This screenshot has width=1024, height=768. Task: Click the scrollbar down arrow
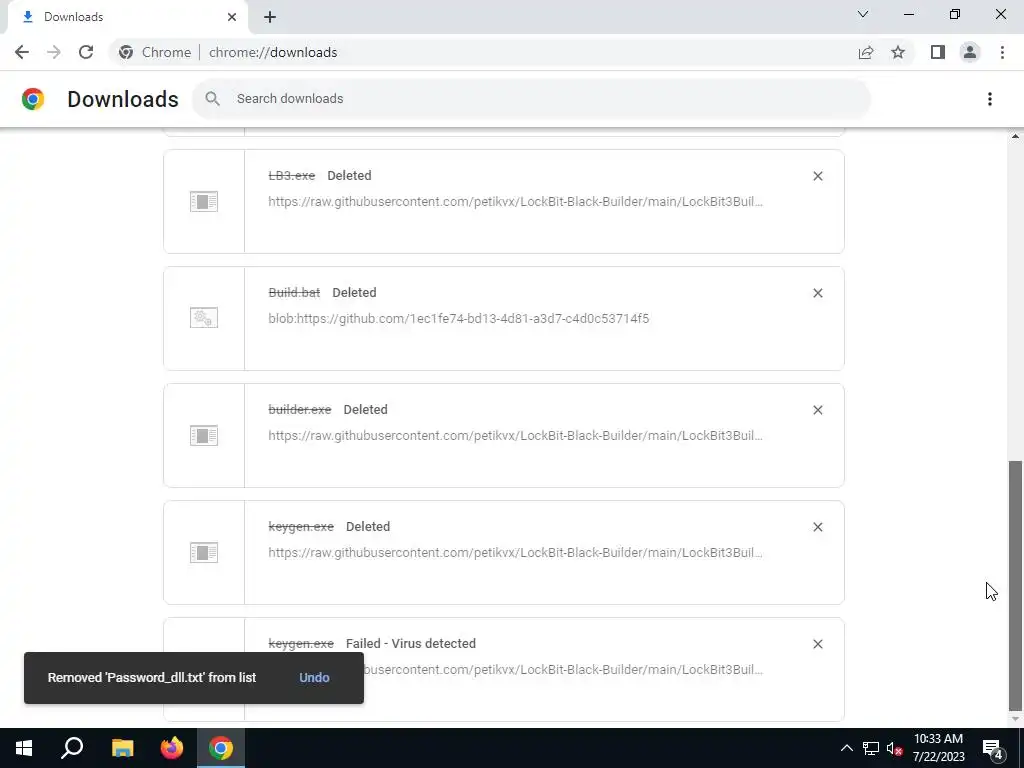pyautogui.click(x=1015, y=720)
